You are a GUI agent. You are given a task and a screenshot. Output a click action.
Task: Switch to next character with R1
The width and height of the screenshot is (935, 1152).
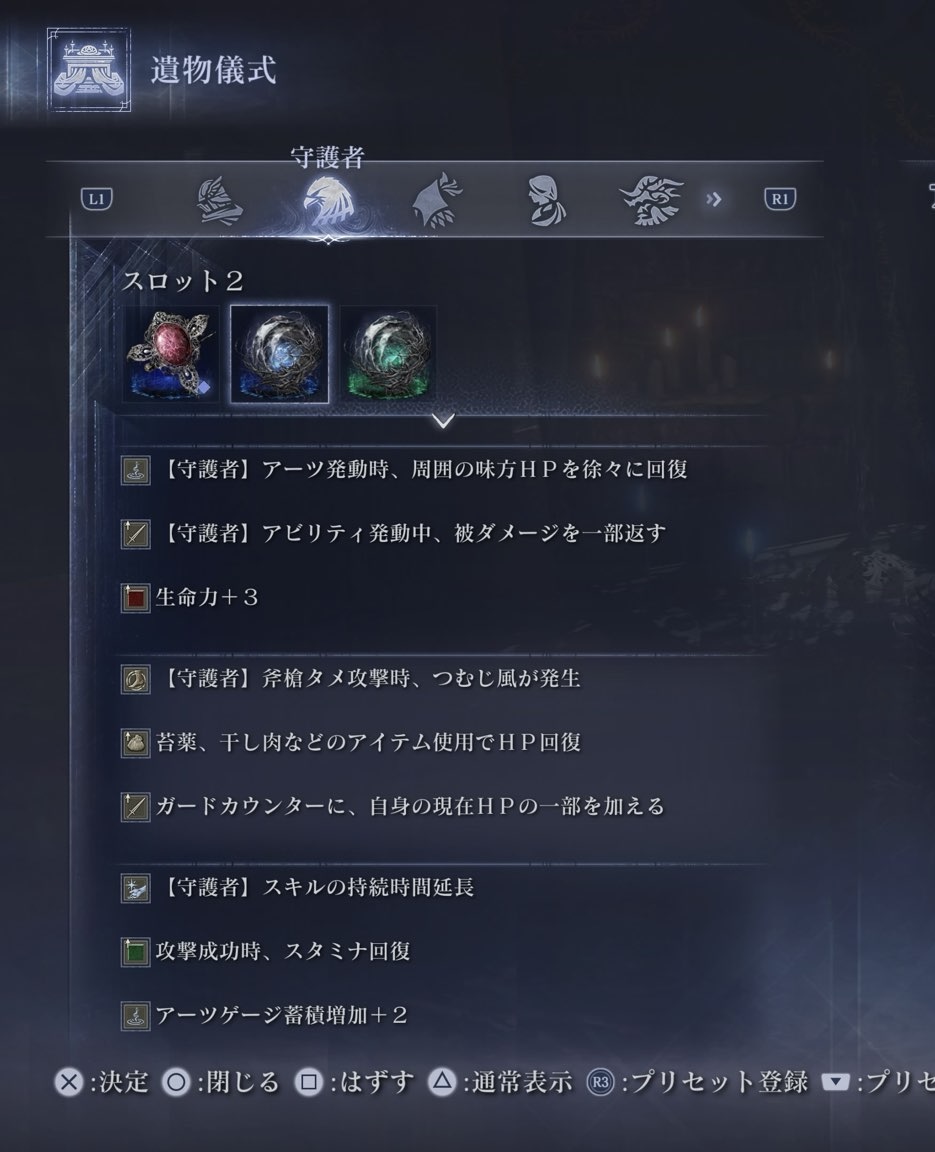pyautogui.click(x=780, y=198)
